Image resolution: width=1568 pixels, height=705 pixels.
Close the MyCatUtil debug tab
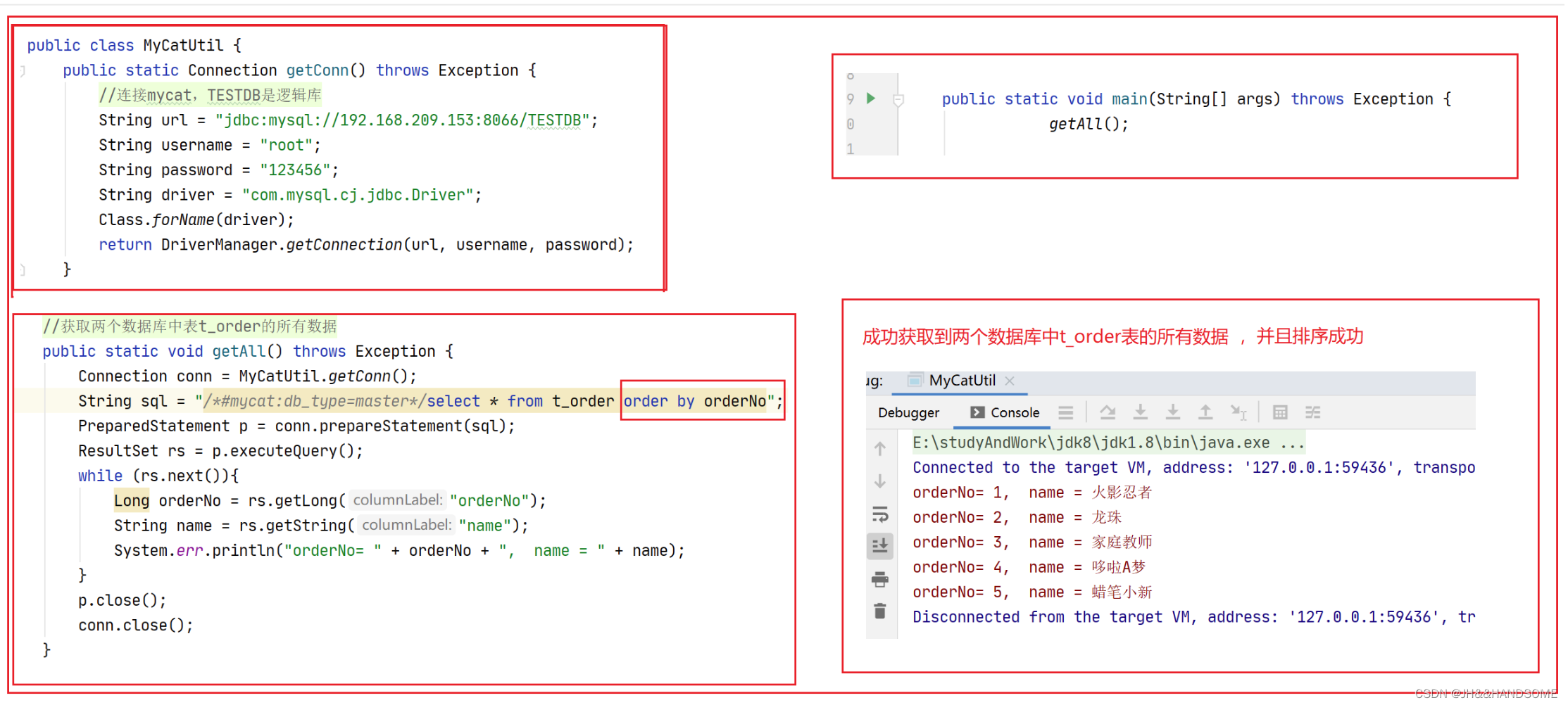pyautogui.click(x=1010, y=381)
